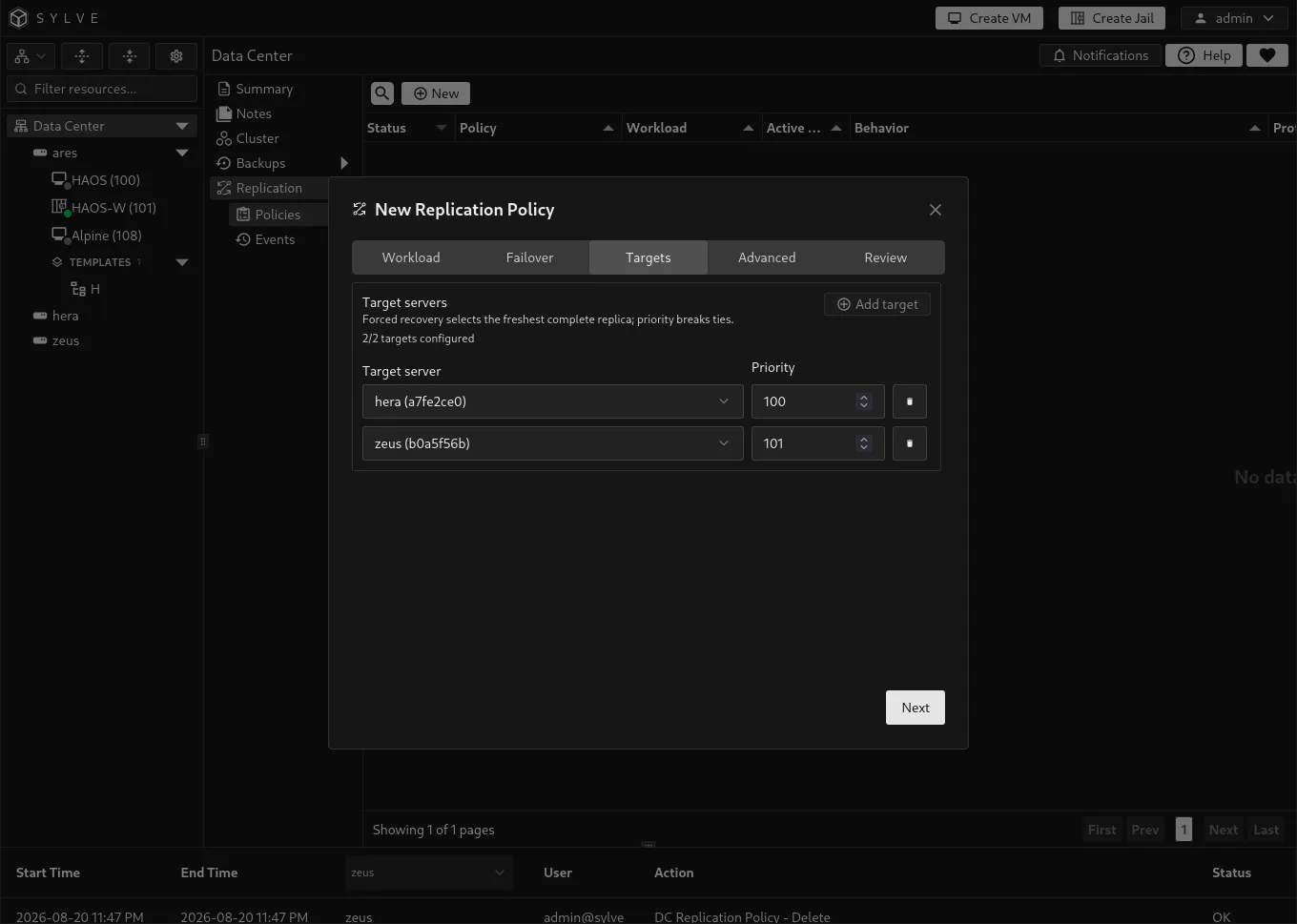1297x924 pixels.
Task: Open the resource tree settings gear
Action: click(176, 56)
